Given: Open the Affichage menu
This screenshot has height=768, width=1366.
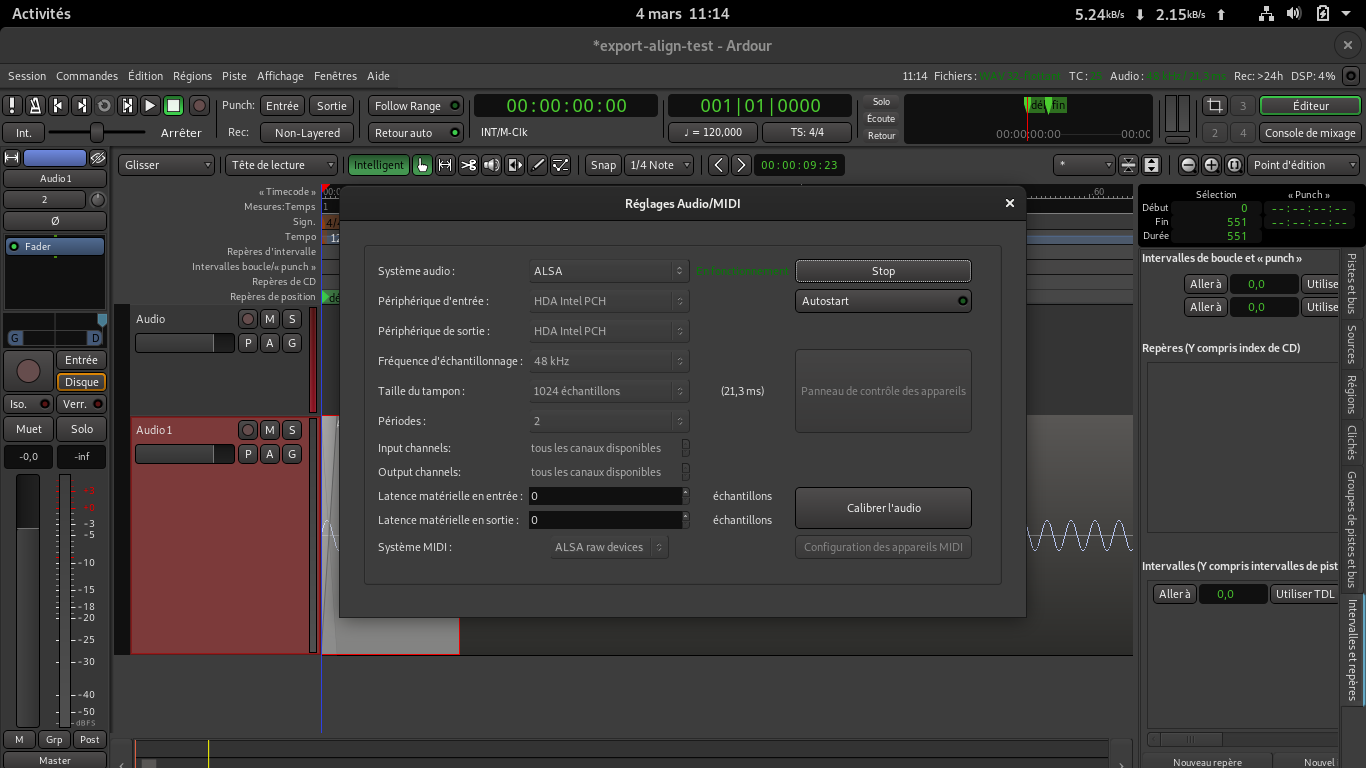Looking at the screenshot, I should click(x=280, y=76).
